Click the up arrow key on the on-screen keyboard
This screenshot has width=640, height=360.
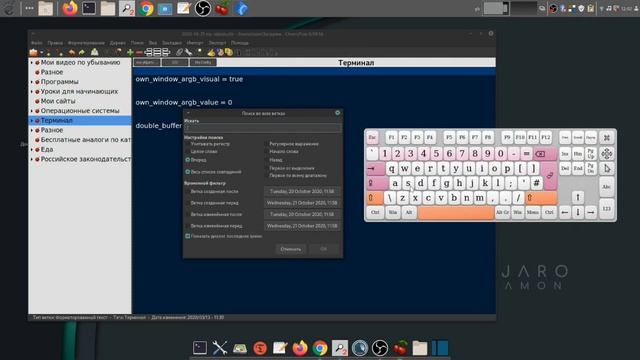click(578, 198)
